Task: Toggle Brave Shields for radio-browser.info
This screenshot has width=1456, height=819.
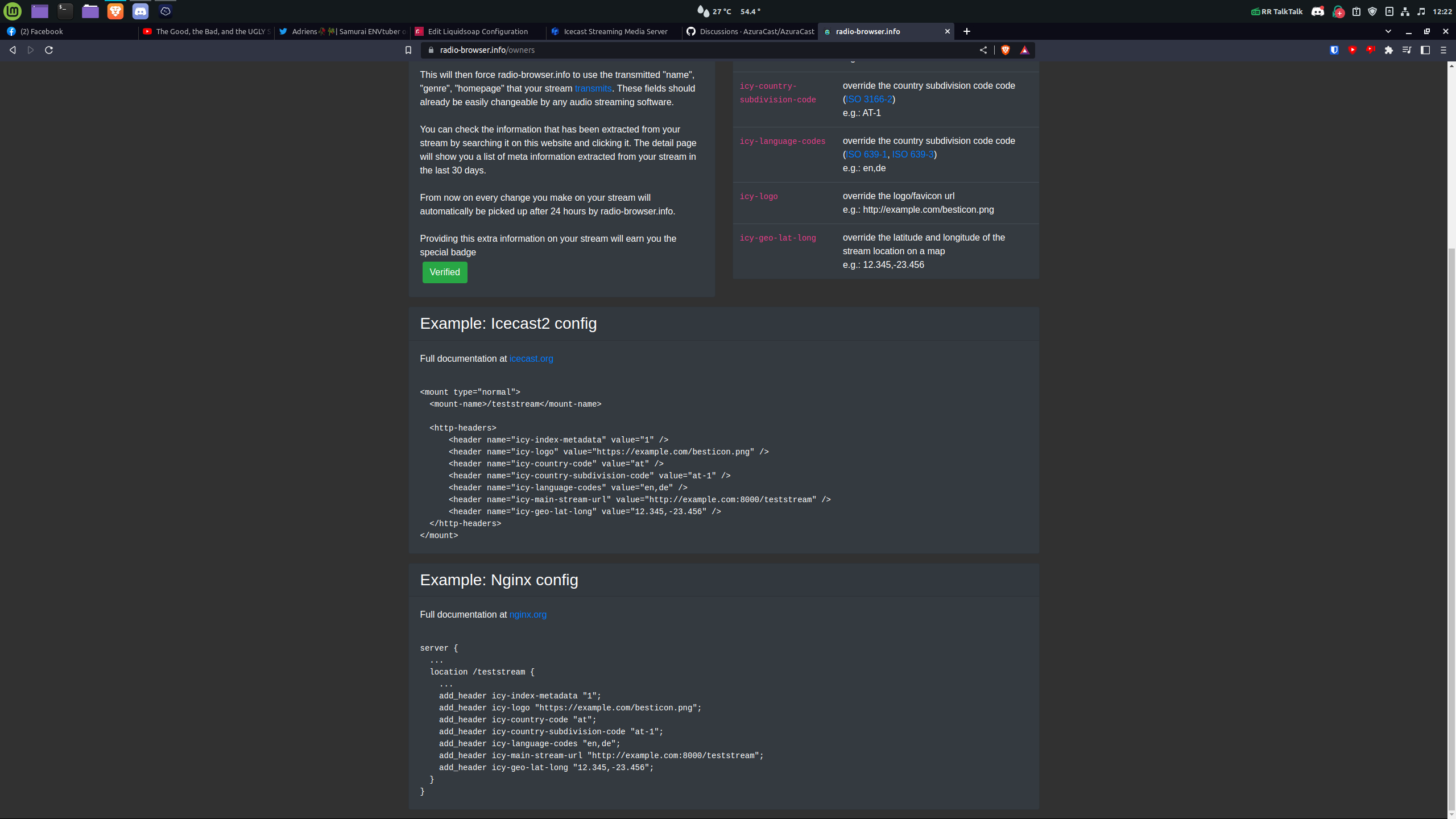Action: (x=1005, y=50)
